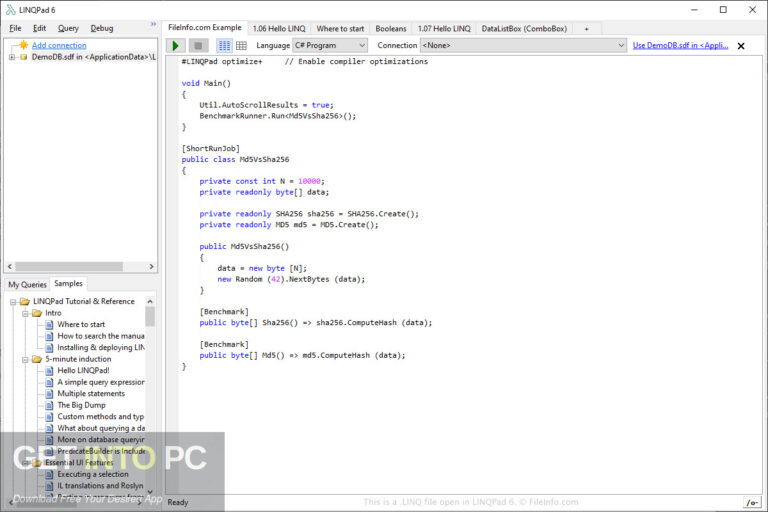Click the Use DemoDB.sdf link

pos(680,45)
